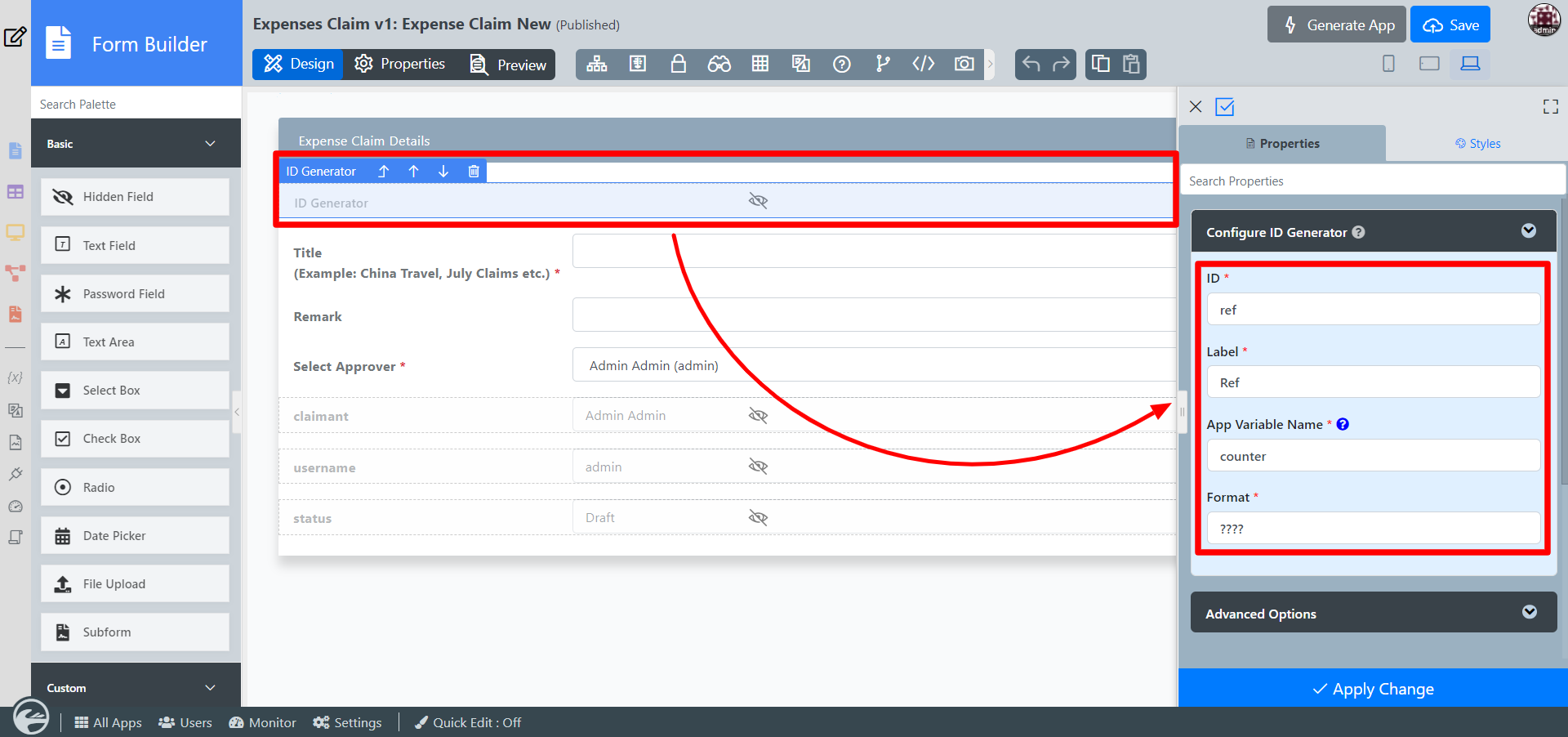Open the process flow icon in left sidebar
The width and height of the screenshot is (1568, 737).
[x=15, y=273]
